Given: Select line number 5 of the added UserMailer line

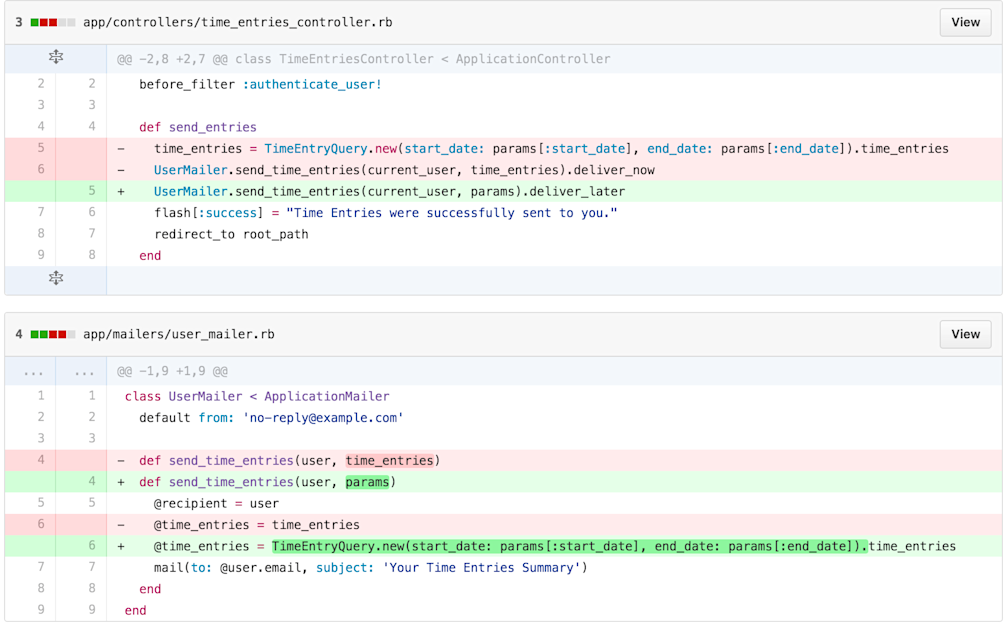Looking at the screenshot, I should coord(91,191).
